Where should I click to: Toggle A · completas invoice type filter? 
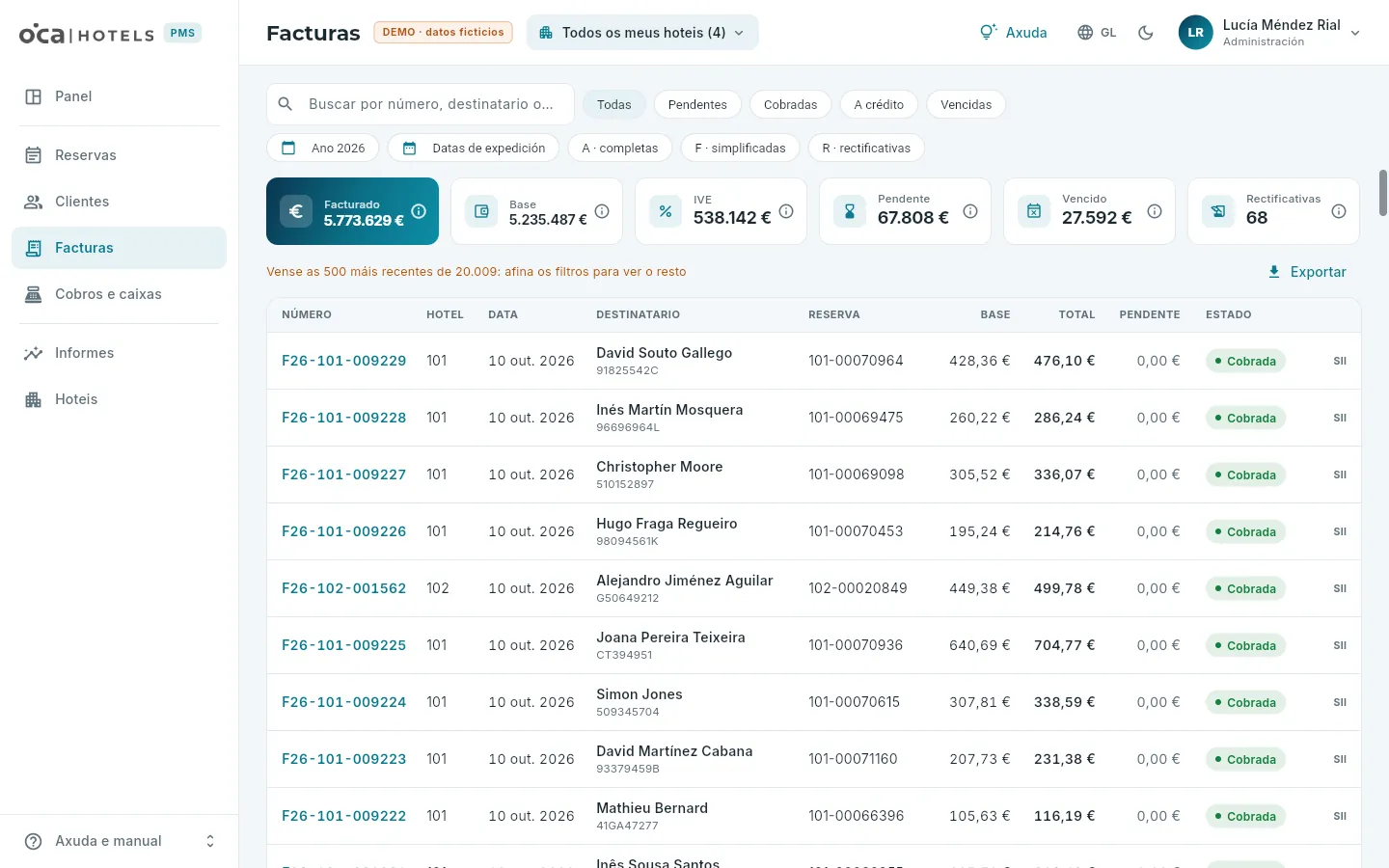tap(619, 148)
